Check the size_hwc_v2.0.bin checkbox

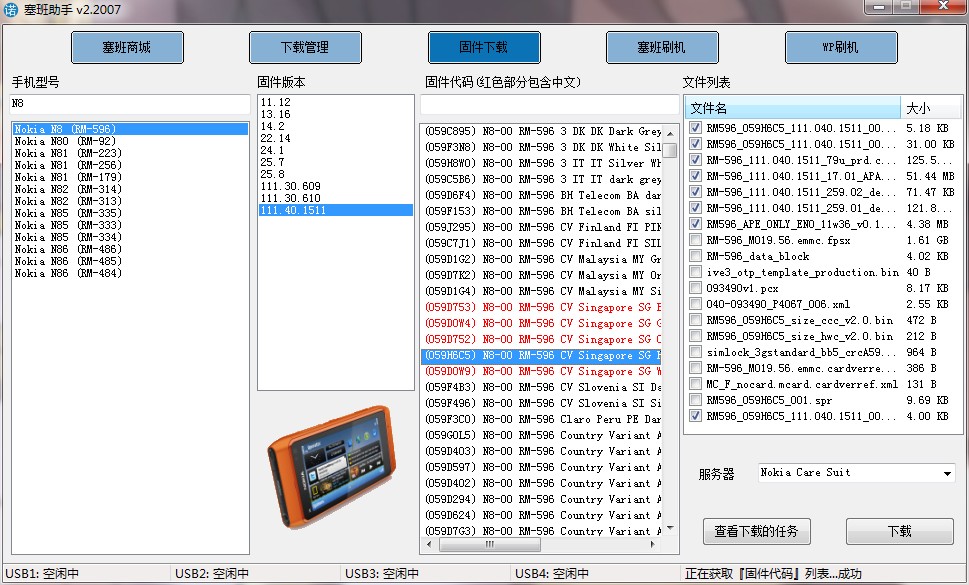695,336
